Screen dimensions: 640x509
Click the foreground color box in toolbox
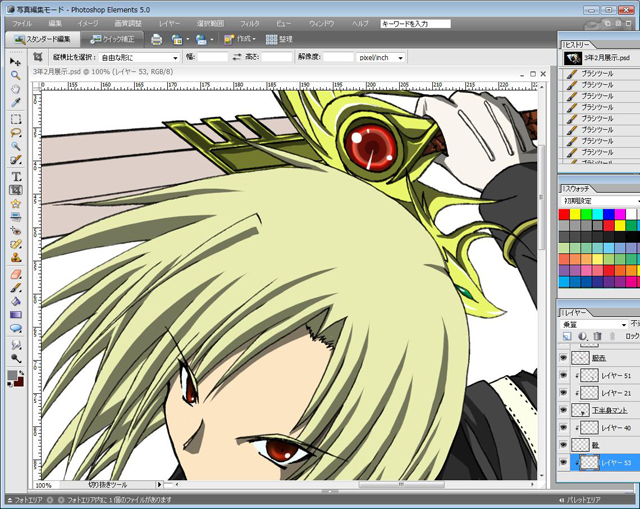tap(12, 376)
